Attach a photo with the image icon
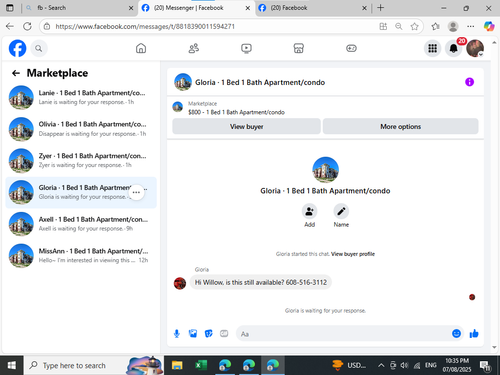This screenshot has height=375, width=500. point(193,333)
